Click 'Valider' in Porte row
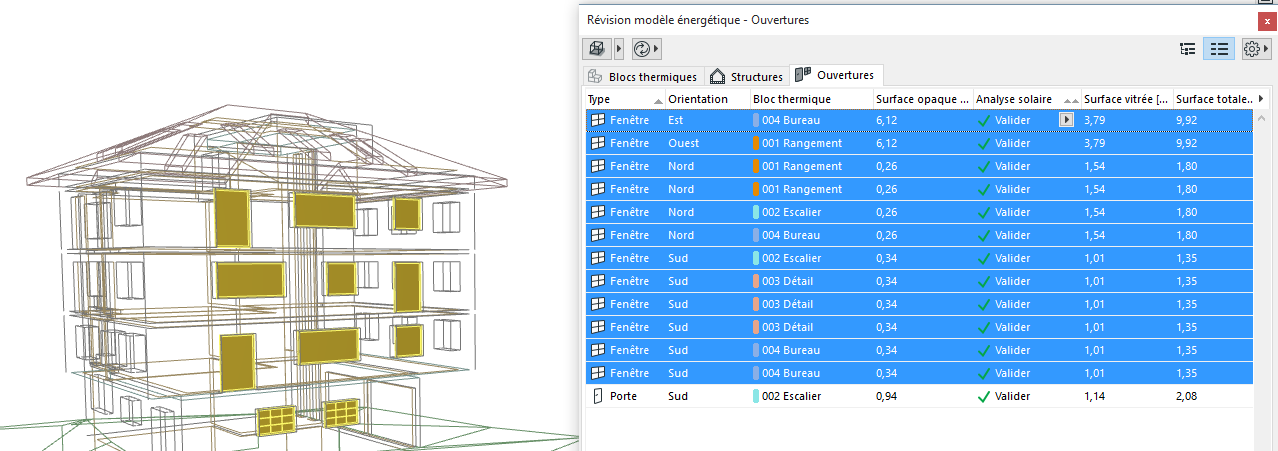Viewport: 1278px width, 451px height. pyautogui.click(x=1012, y=396)
